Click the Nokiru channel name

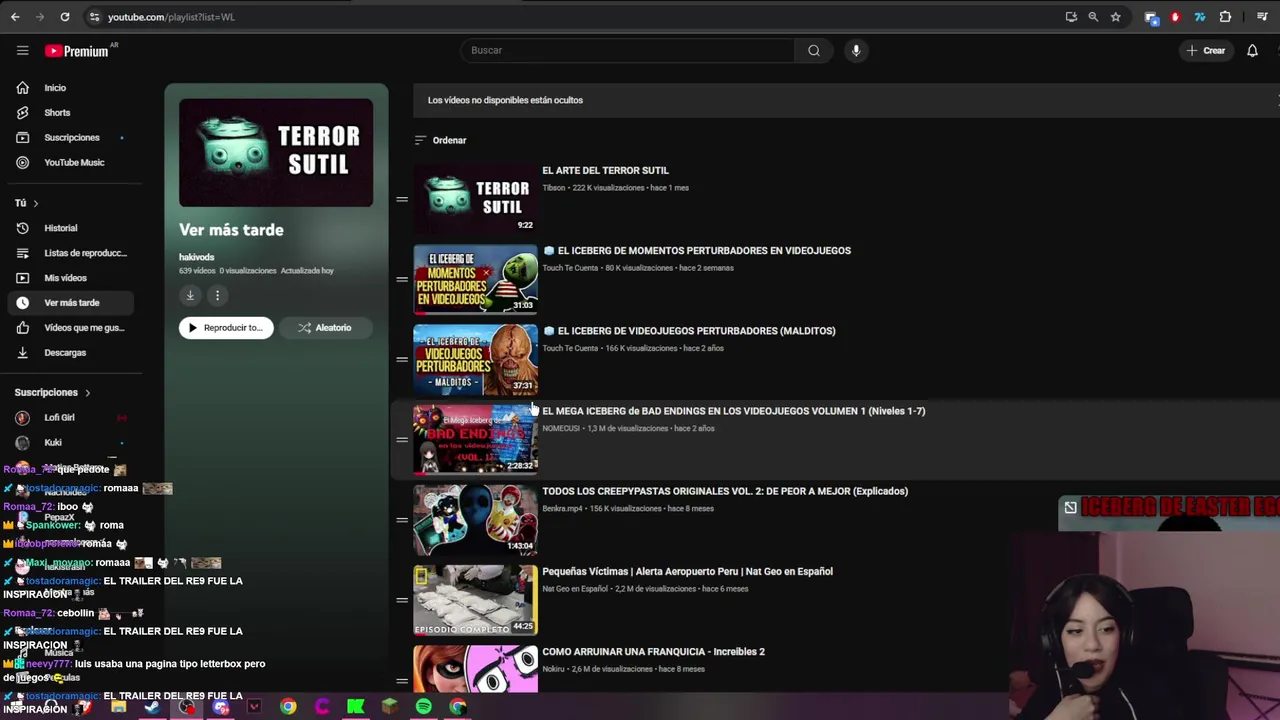pos(553,669)
